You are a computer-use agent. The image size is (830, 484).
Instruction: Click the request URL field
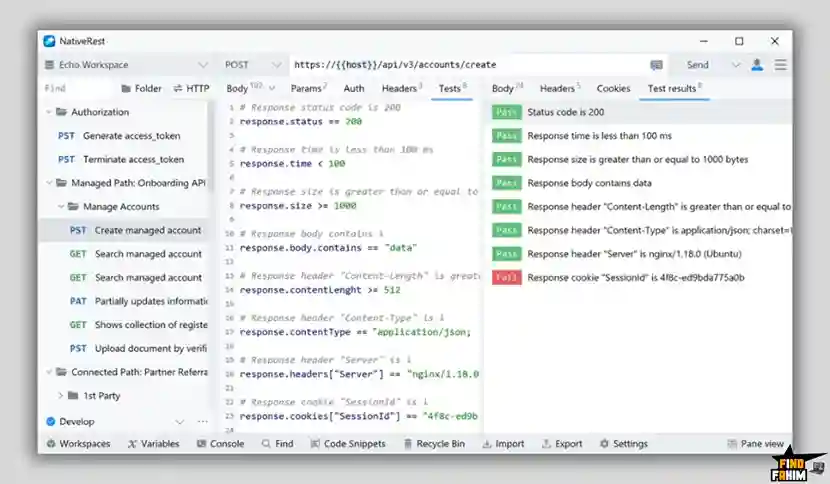[x=468, y=65]
